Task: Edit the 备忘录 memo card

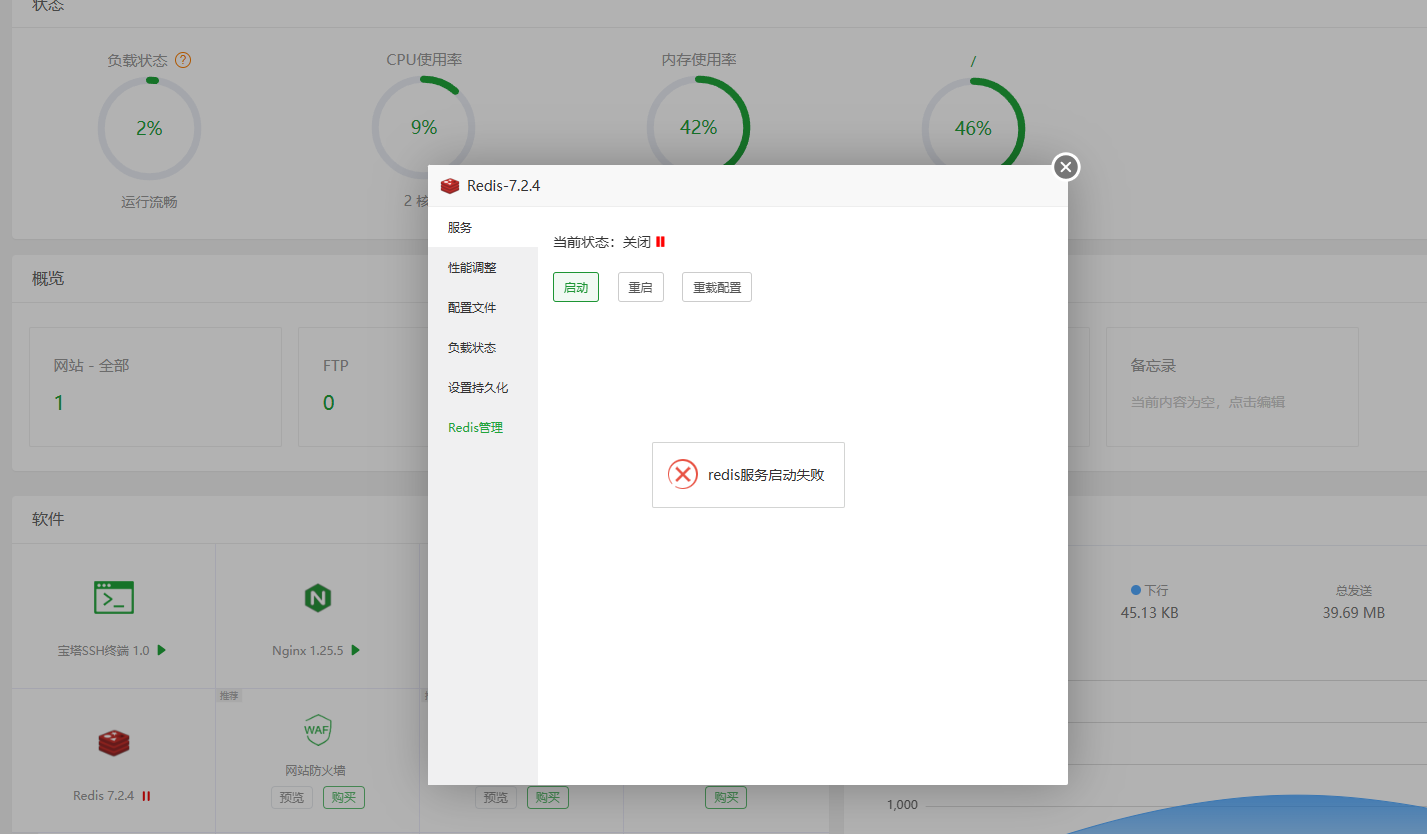Action: point(1232,386)
